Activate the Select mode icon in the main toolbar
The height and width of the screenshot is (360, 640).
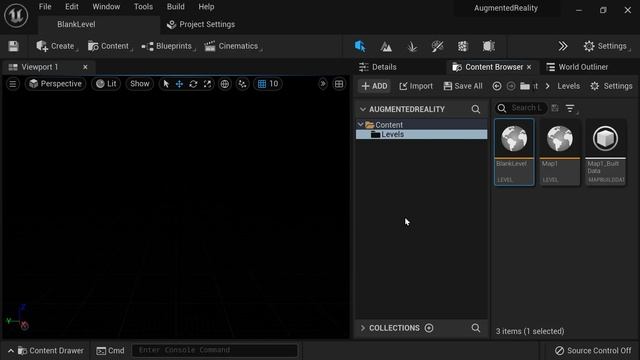[360, 46]
